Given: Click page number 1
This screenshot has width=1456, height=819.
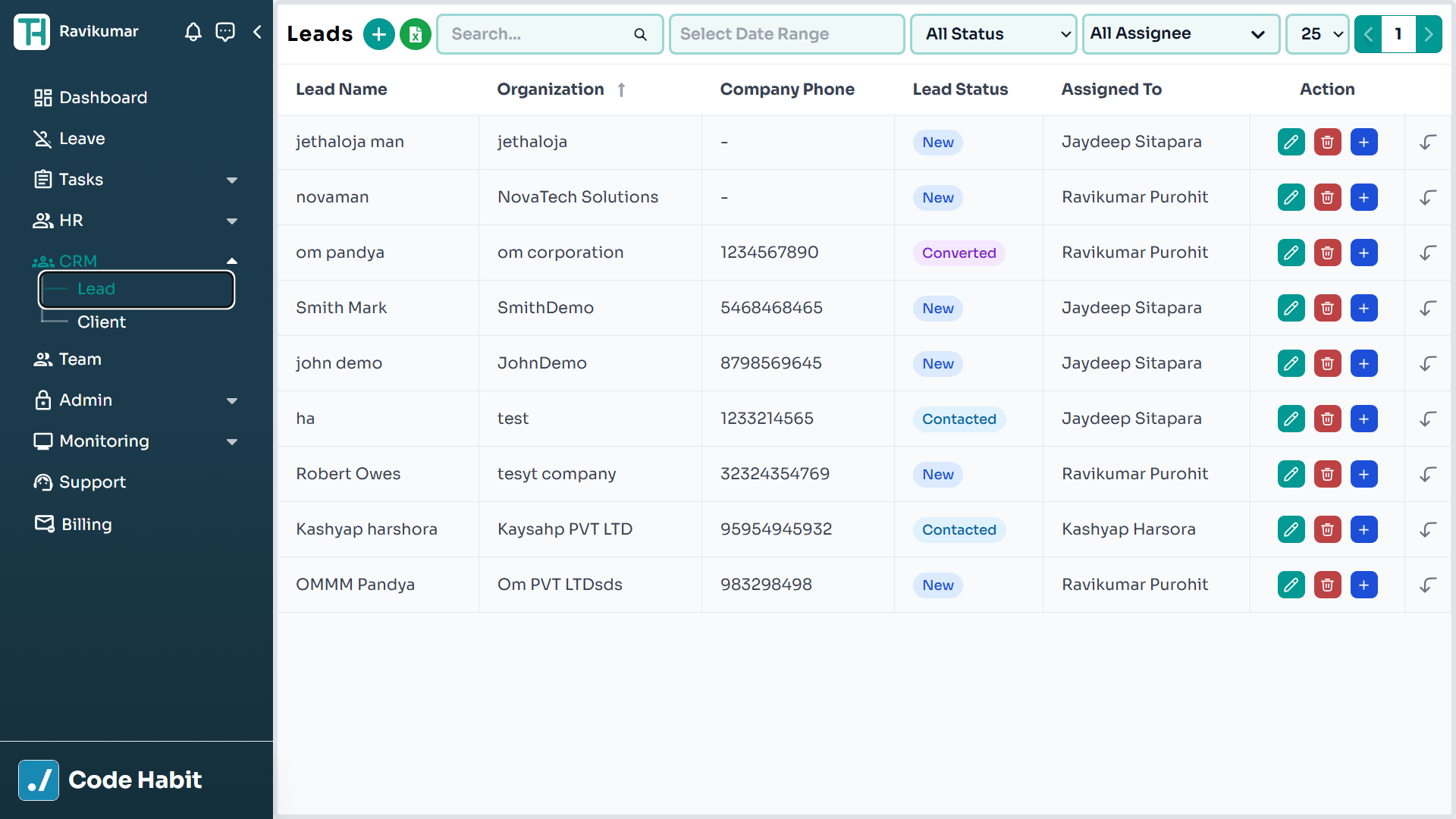Looking at the screenshot, I should point(1398,34).
